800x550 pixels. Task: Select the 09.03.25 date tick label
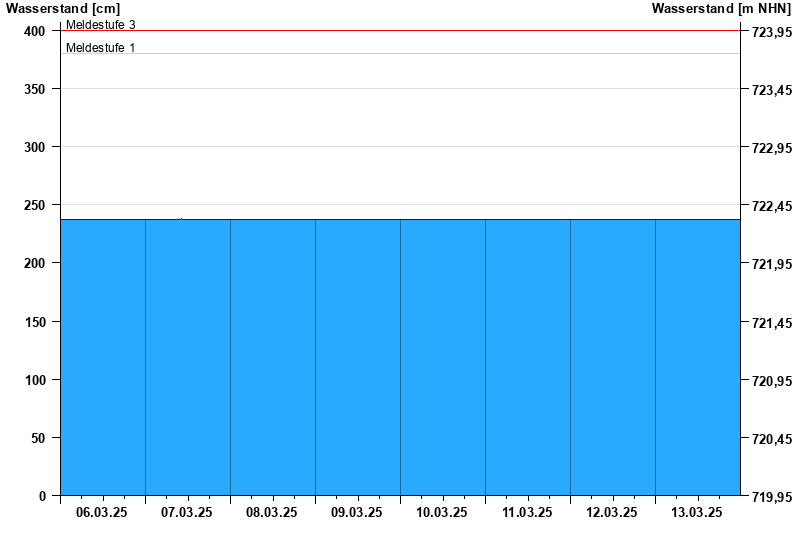pos(357,512)
